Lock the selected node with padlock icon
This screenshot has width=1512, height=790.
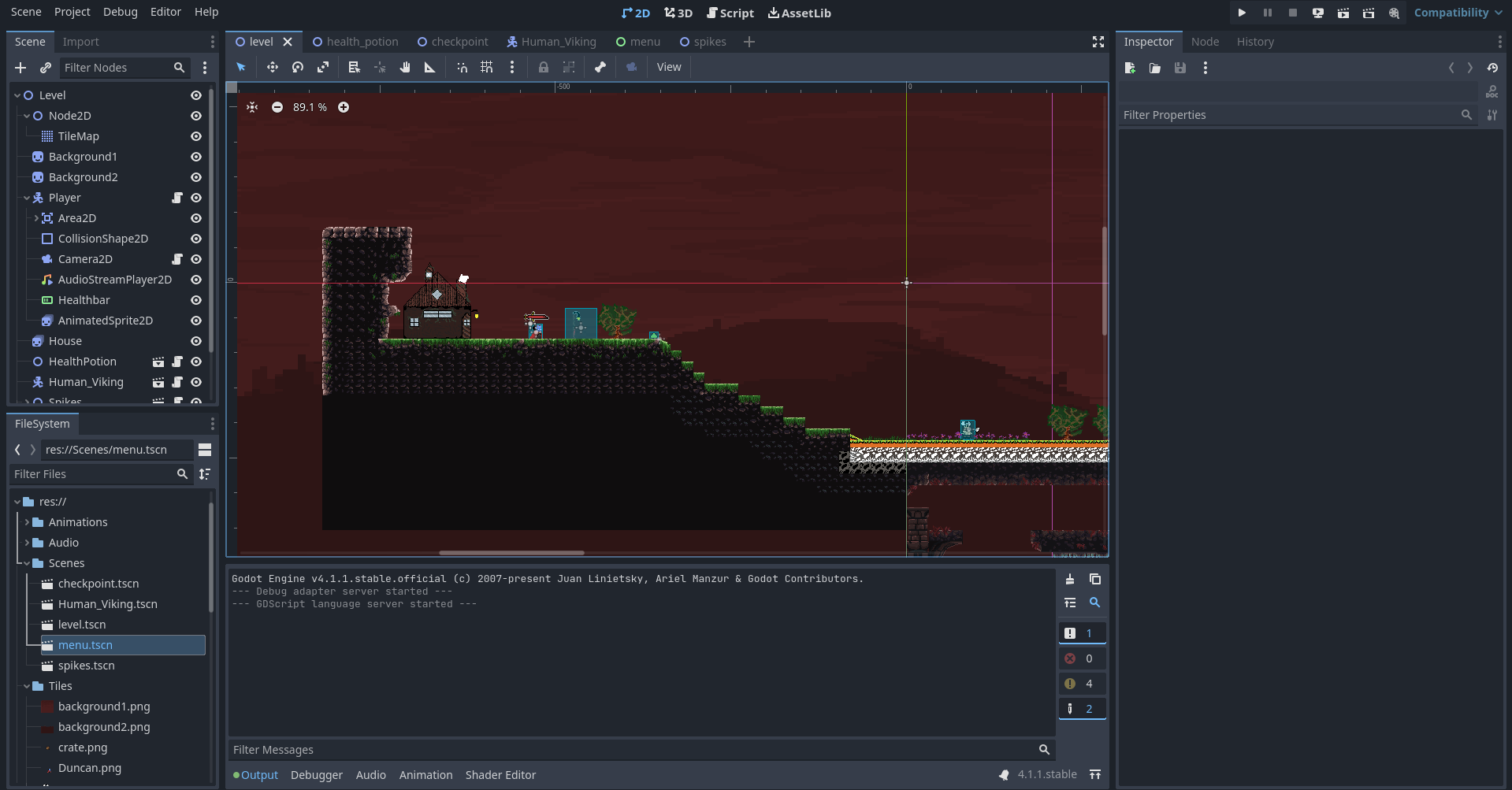point(544,68)
